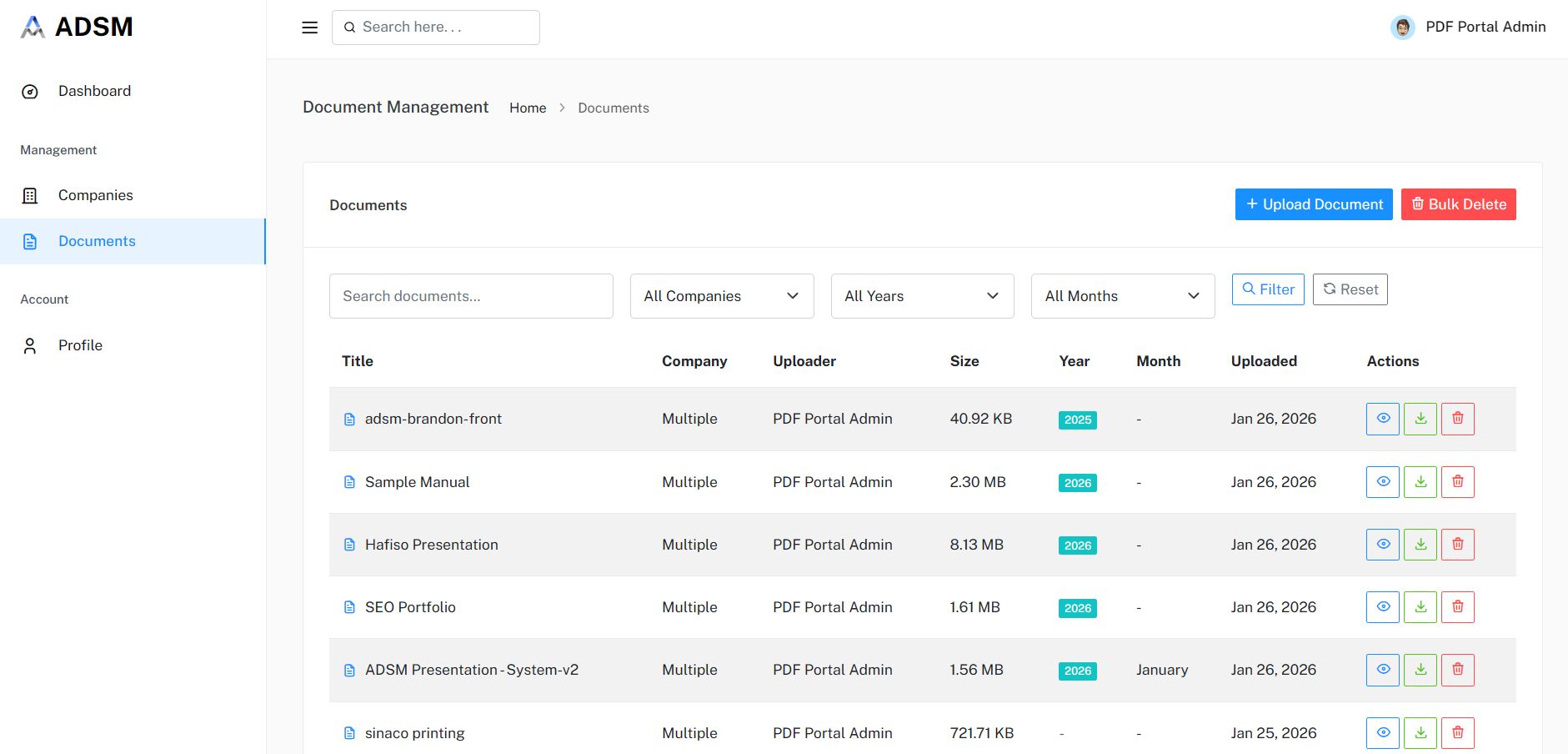Go to Companies in the sidebar
Viewport: 1568px width, 754px height.
coord(95,195)
